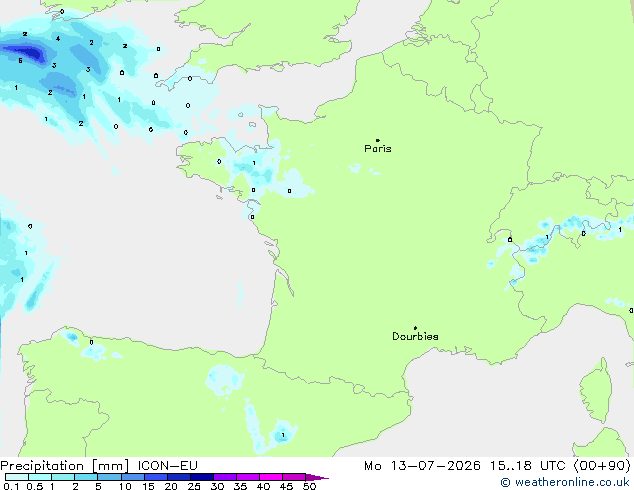The image size is (634, 490).
Task: Click the '15..18 UTC' time range text
Action: click(528, 466)
